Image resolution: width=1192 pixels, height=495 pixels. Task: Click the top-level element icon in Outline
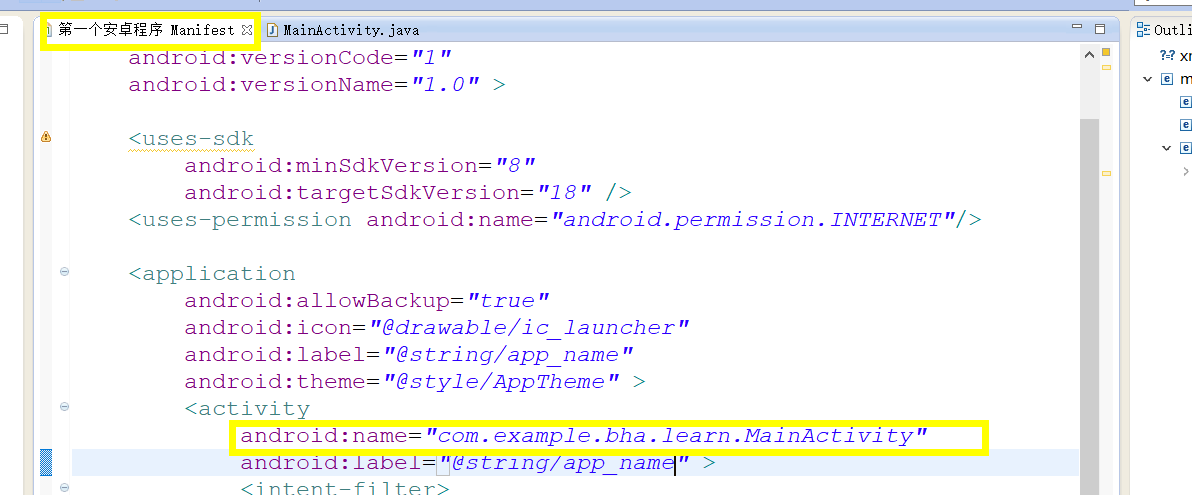click(x=1167, y=78)
